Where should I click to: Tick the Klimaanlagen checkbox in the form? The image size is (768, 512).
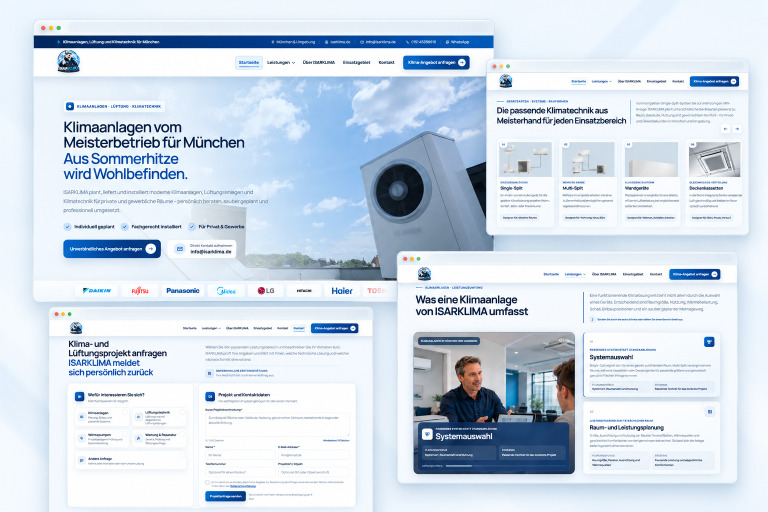point(125,412)
